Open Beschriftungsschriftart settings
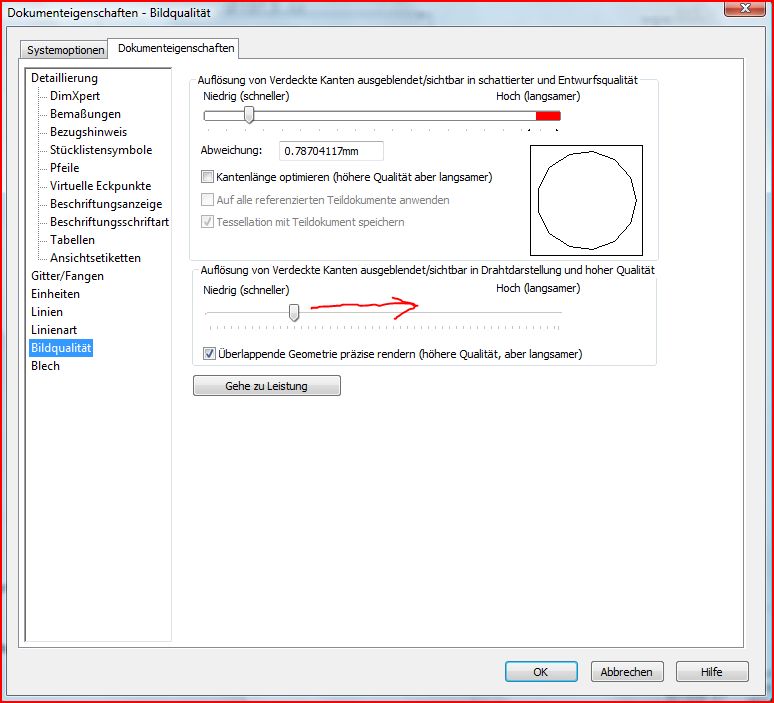Screen dimensions: 774x703 [109, 222]
